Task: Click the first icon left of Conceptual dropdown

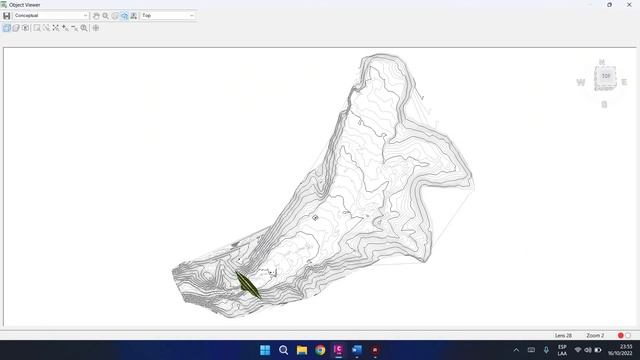Action: coord(7,16)
